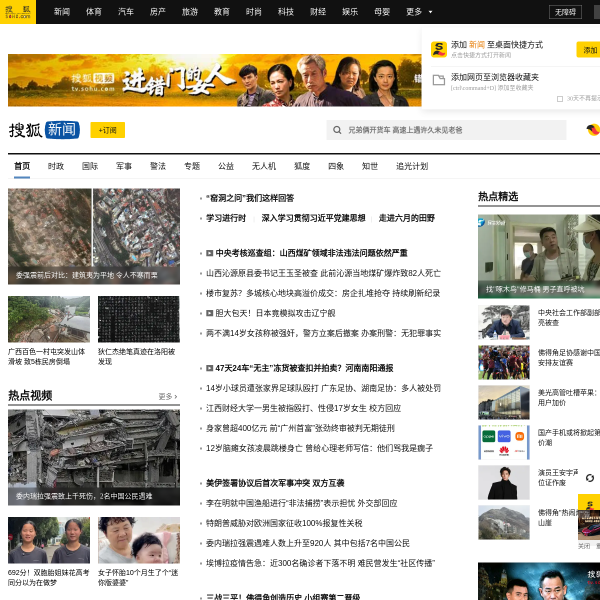Click the 无障碍 button
The image size is (600, 600).
click(x=565, y=12)
